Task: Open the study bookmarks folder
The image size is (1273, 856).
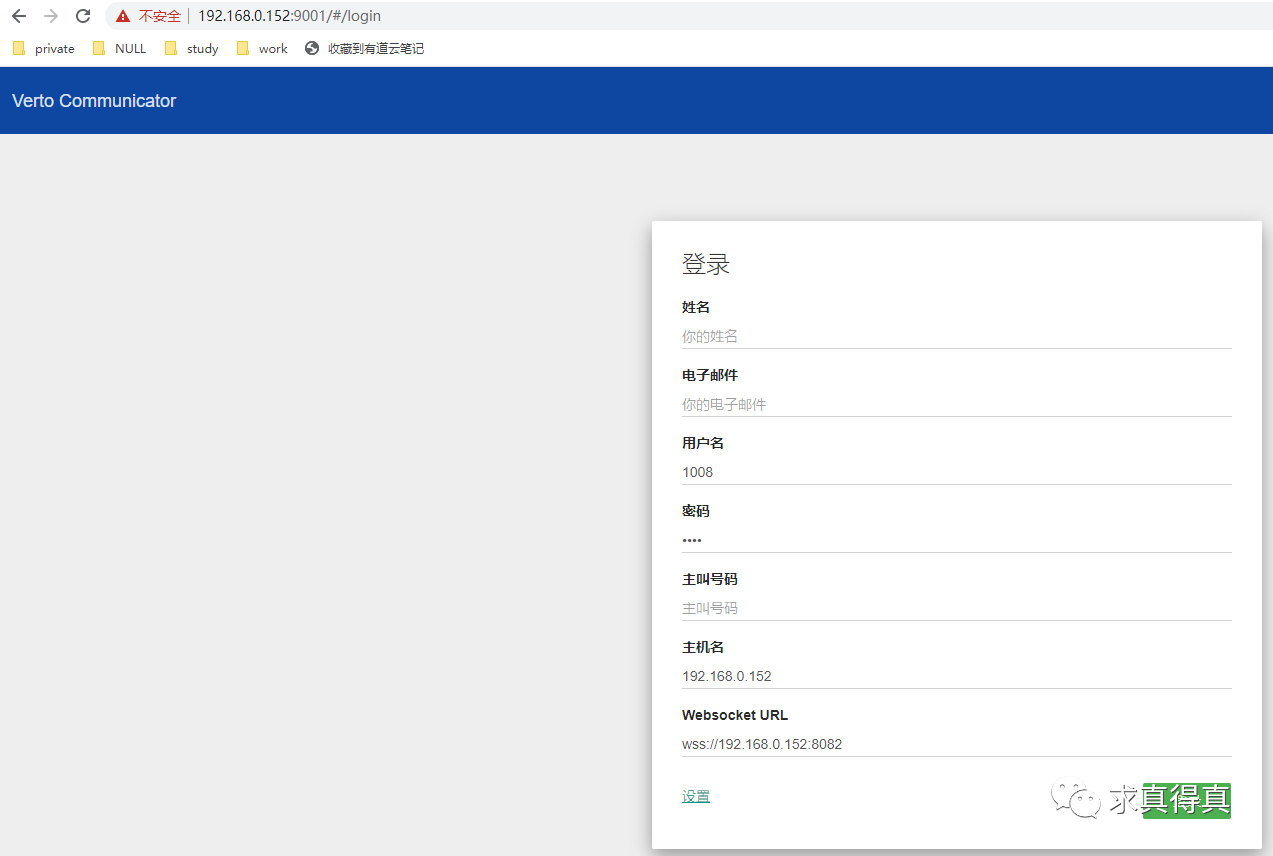Action: click(191, 48)
